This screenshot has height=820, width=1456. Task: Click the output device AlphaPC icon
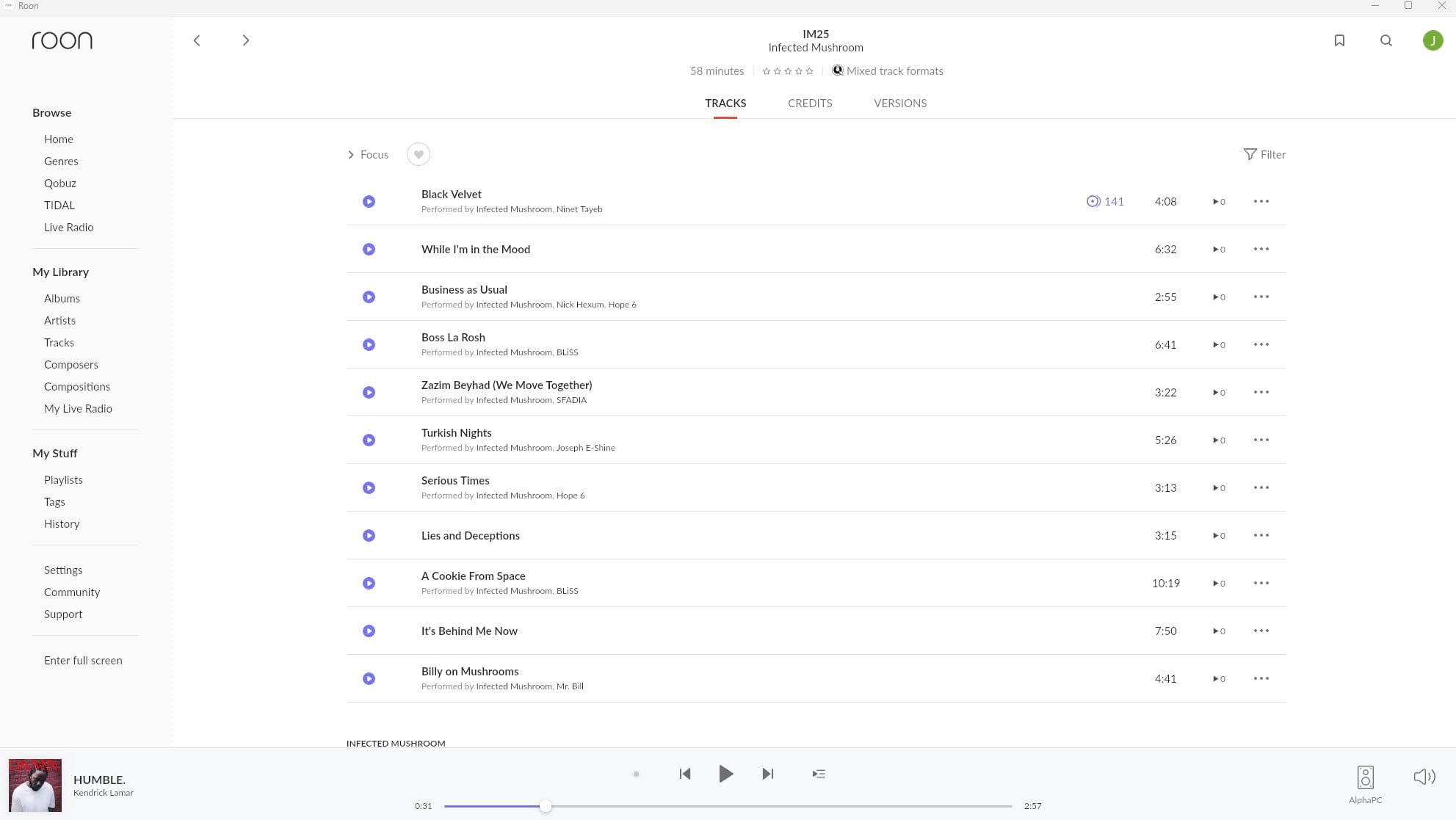[x=1366, y=777]
